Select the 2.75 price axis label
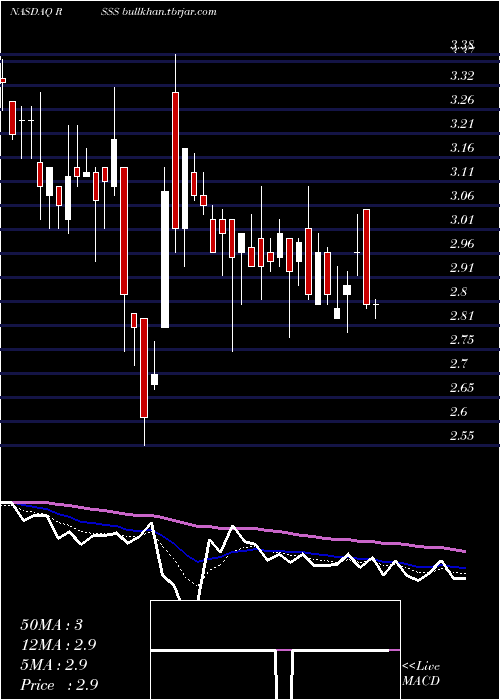 [x=462, y=341]
